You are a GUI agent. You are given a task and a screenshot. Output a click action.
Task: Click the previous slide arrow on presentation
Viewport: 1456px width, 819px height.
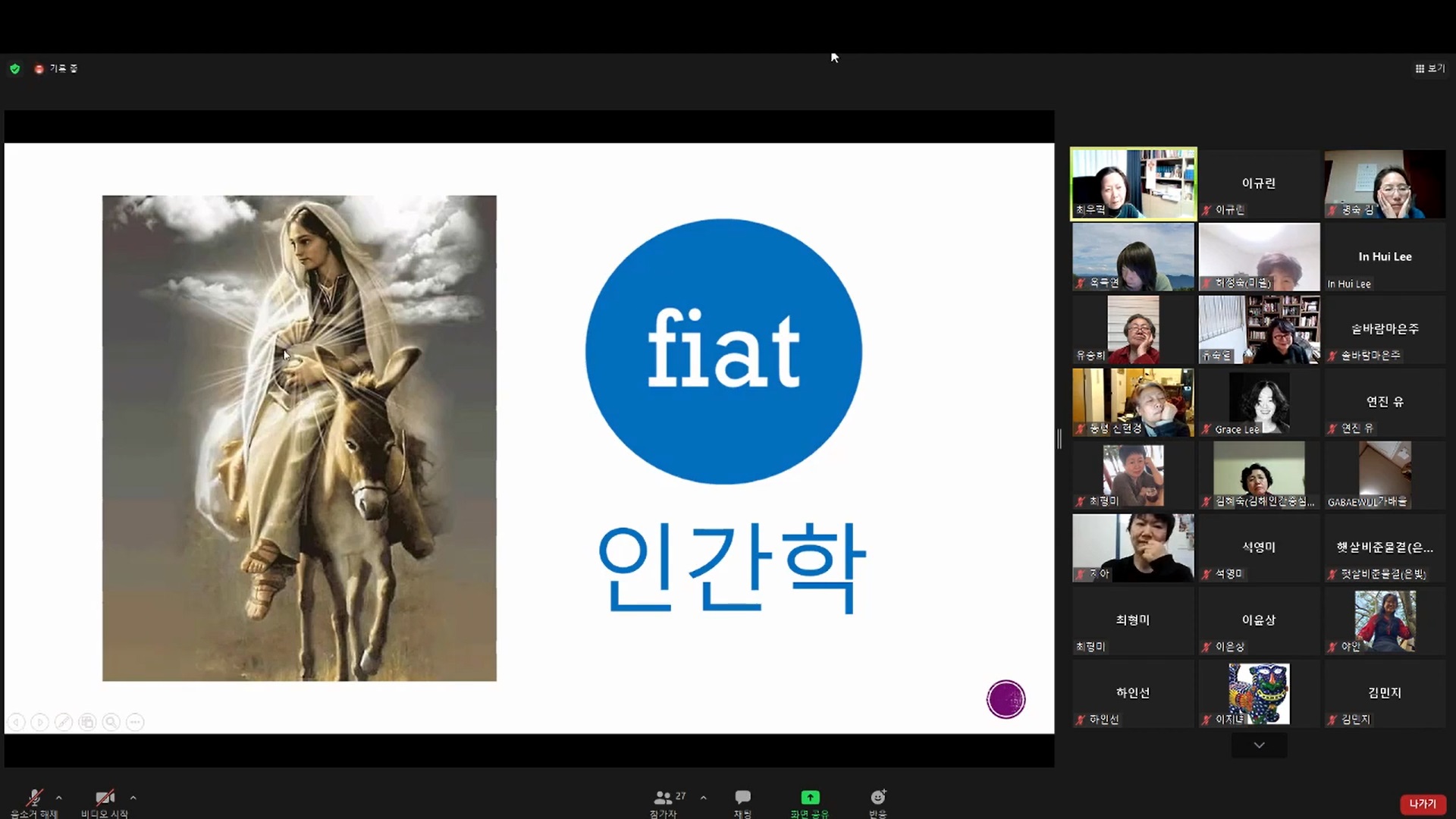17,723
